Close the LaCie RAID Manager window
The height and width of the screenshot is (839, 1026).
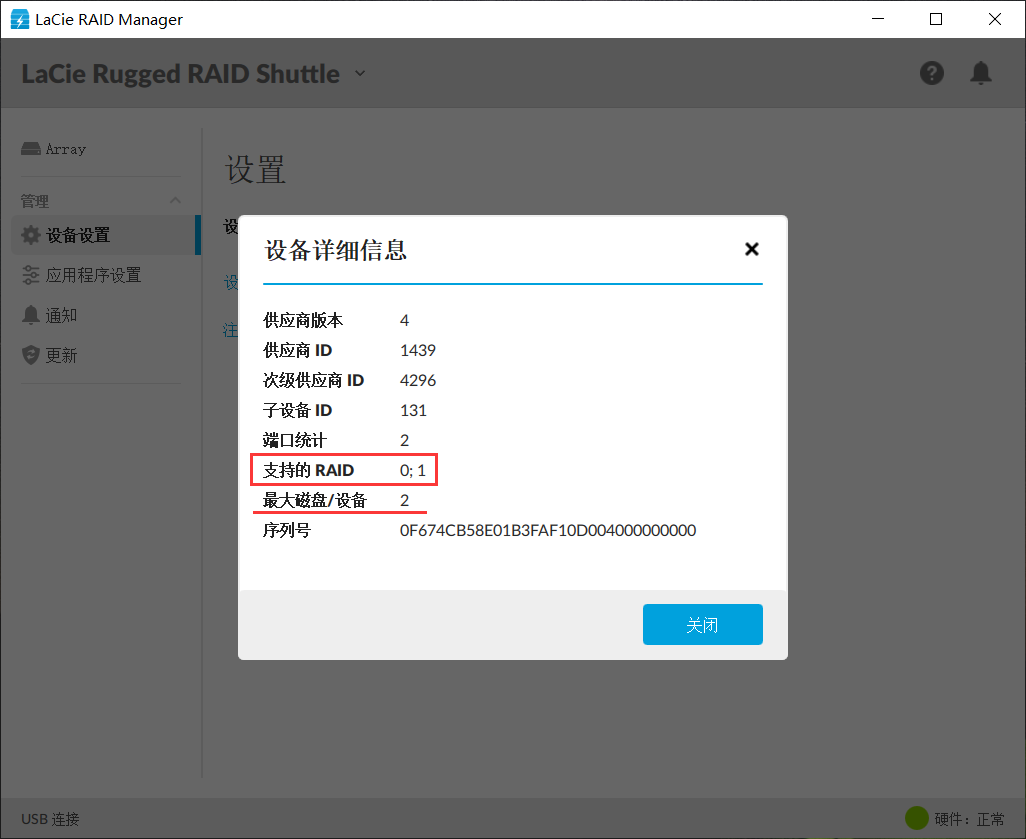995,19
